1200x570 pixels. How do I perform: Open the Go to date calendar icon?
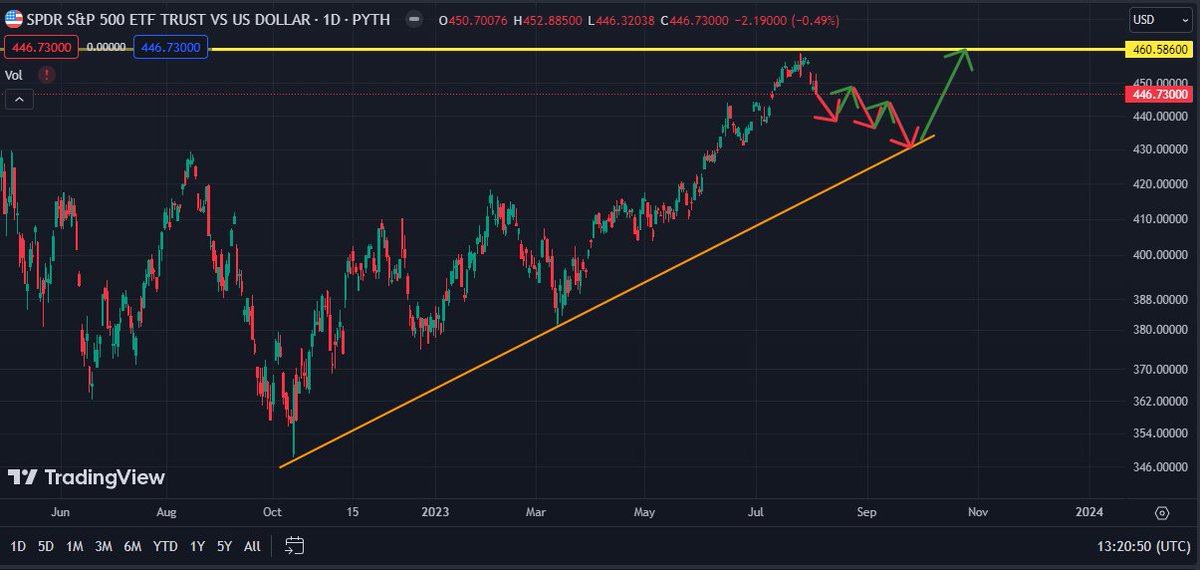pos(294,546)
